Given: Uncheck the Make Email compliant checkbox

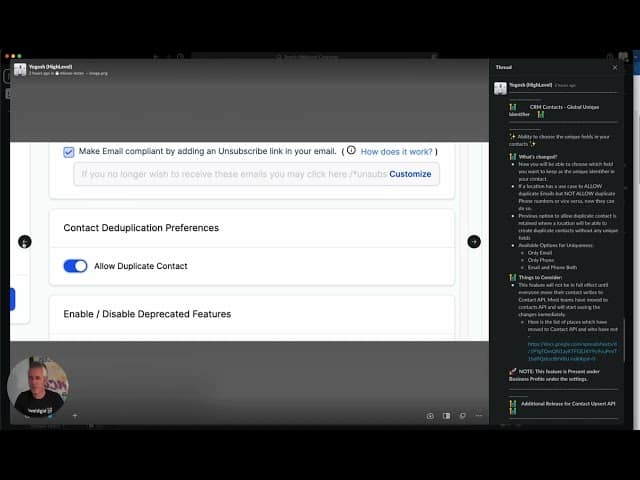Looking at the screenshot, I should [x=69, y=152].
